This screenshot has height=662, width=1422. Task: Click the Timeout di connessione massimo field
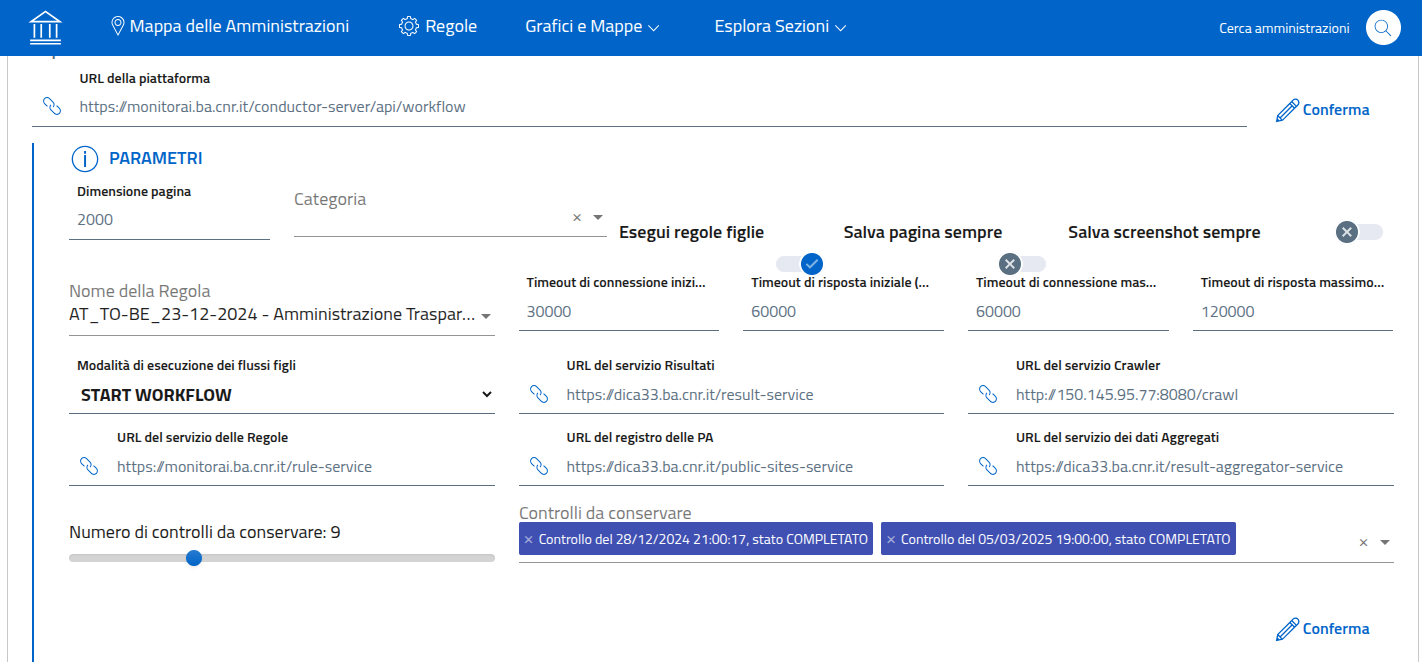pyautogui.click(x=1068, y=312)
